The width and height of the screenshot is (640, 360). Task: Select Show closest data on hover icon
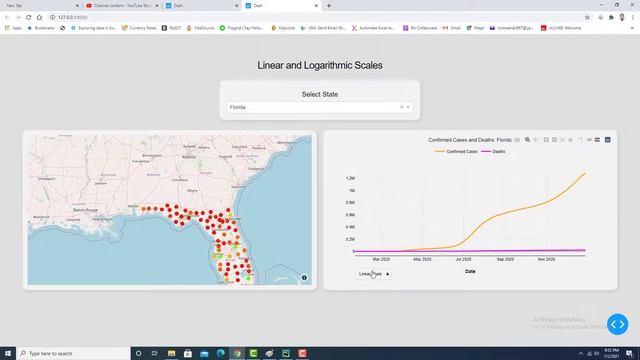coord(589,140)
